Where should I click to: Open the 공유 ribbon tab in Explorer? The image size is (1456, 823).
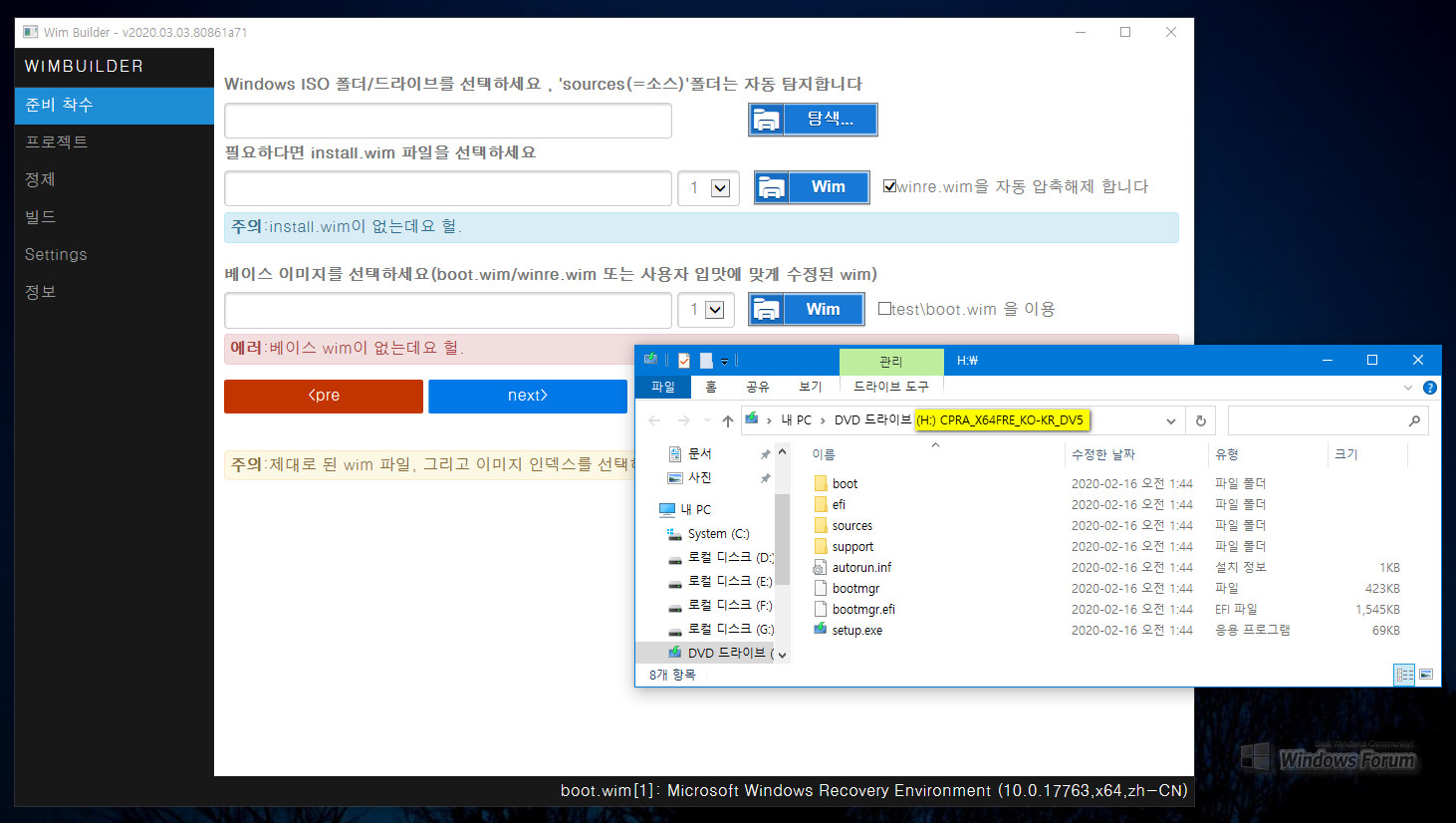click(758, 387)
